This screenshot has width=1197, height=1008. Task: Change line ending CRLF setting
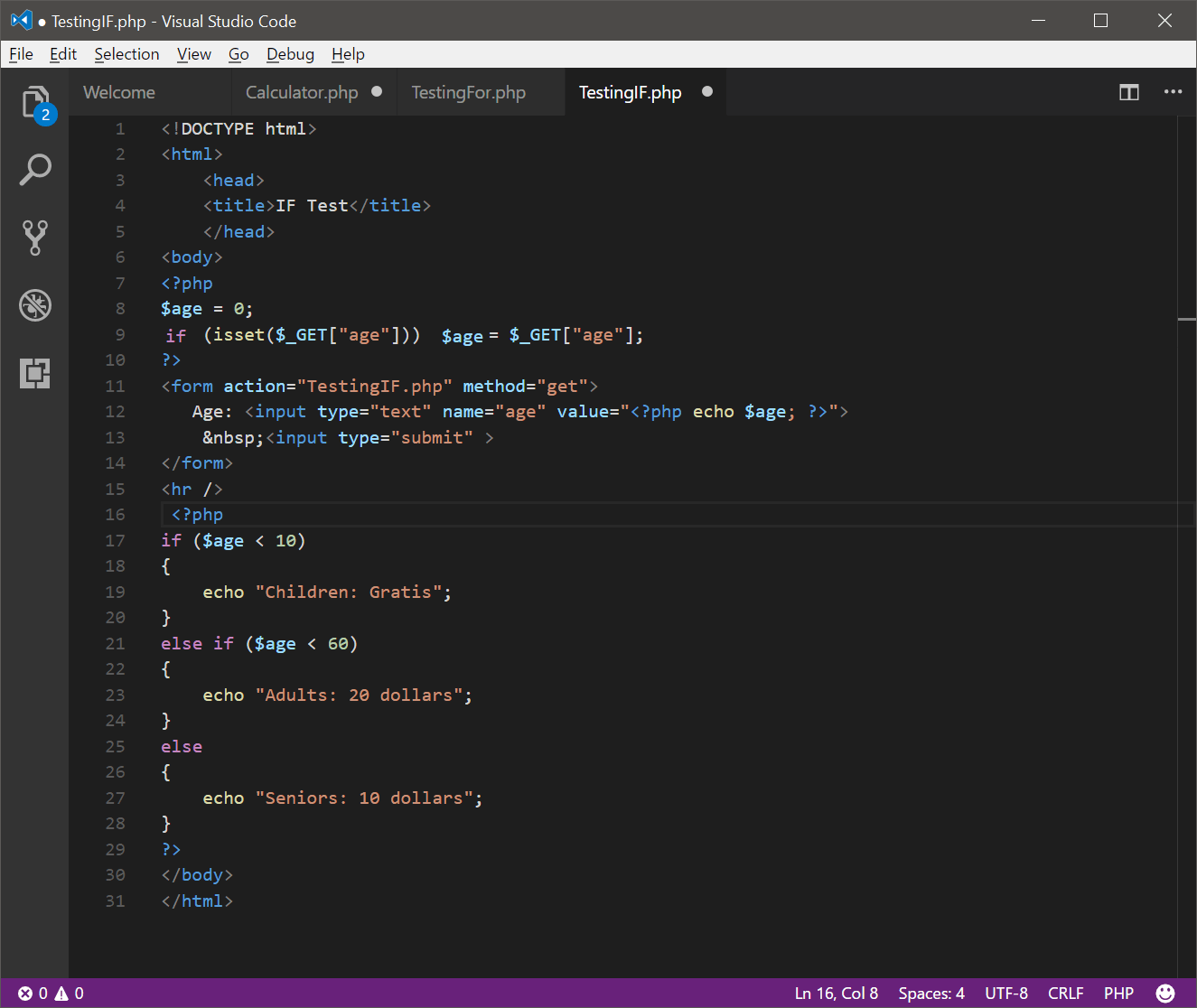pyautogui.click(x=1066, y=993)
